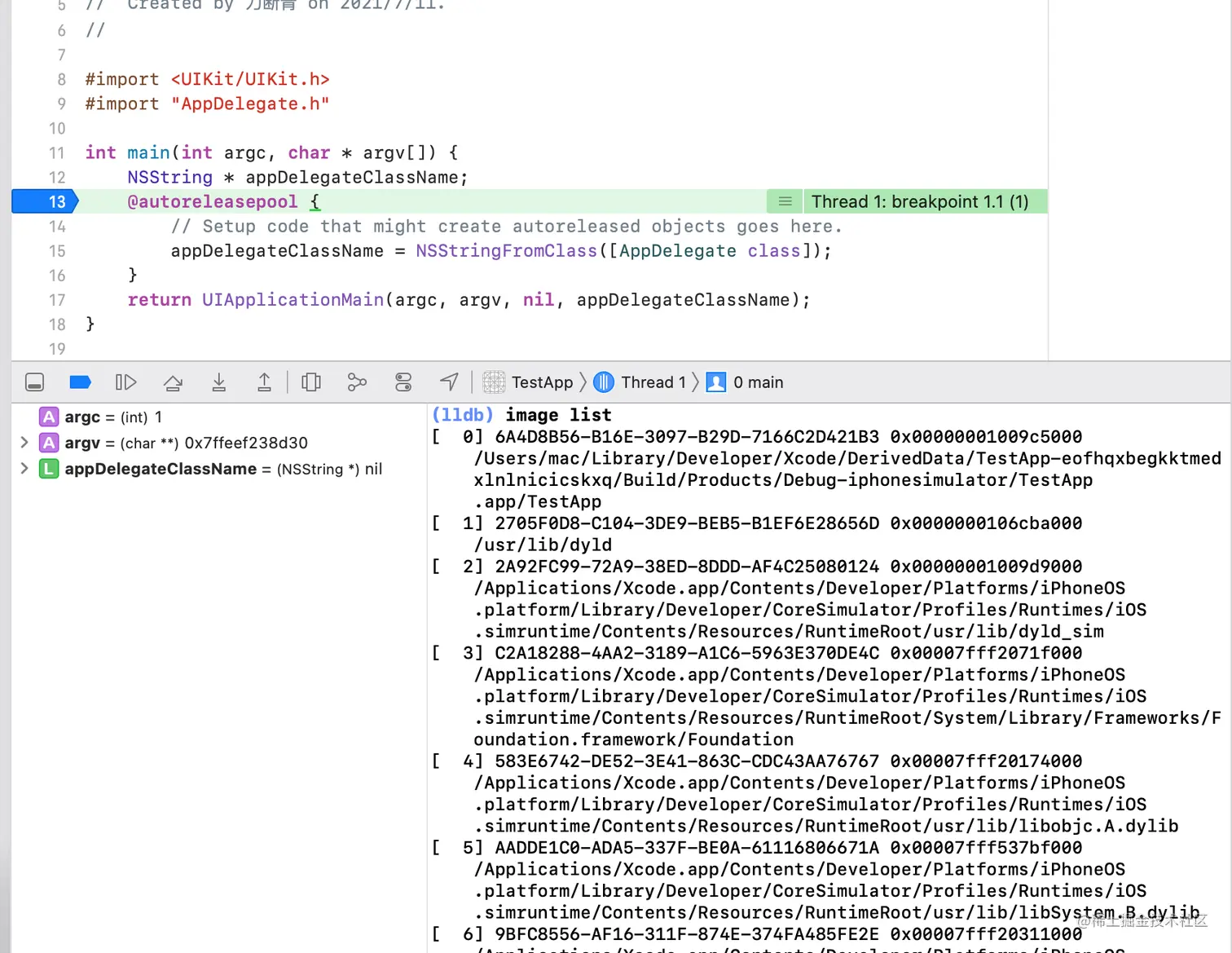This screenshot has height=953, width=1232.
Task: Click the Simulate Location arrow icon
Action: pos(449,382)
